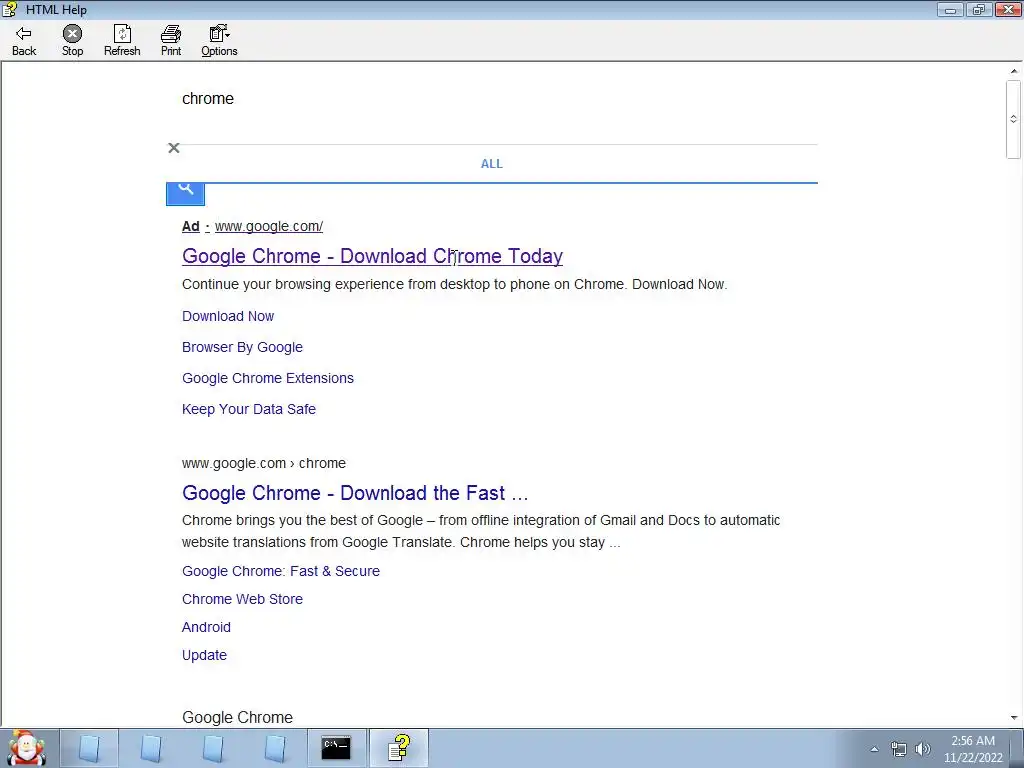The height and width of the screenshot is (768, 1024).
Task: Open 'Browser By Google' link
Action: coord(242,347)
